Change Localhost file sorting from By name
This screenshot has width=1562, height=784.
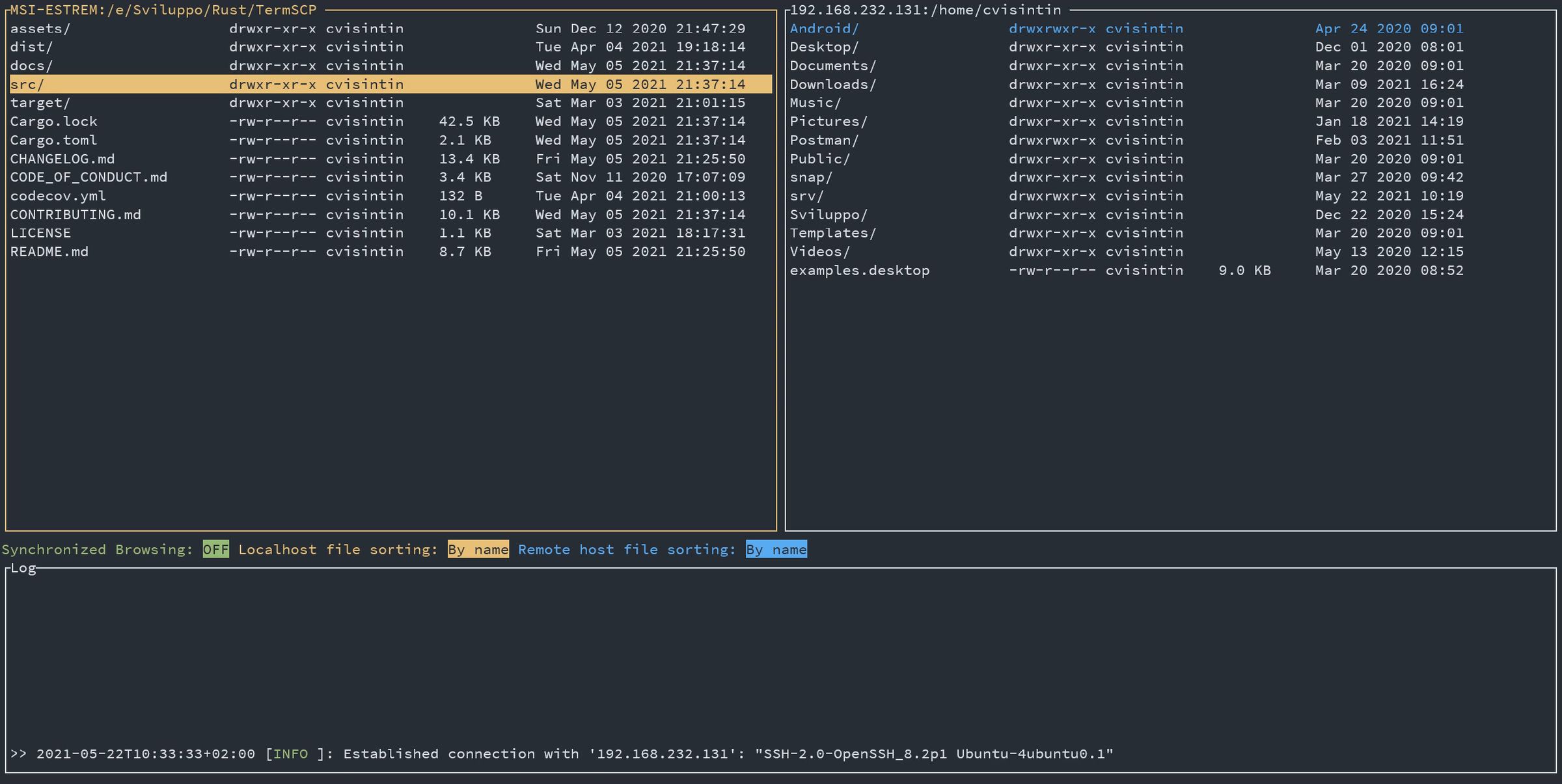pyautogui.click(x=478, y=549)
